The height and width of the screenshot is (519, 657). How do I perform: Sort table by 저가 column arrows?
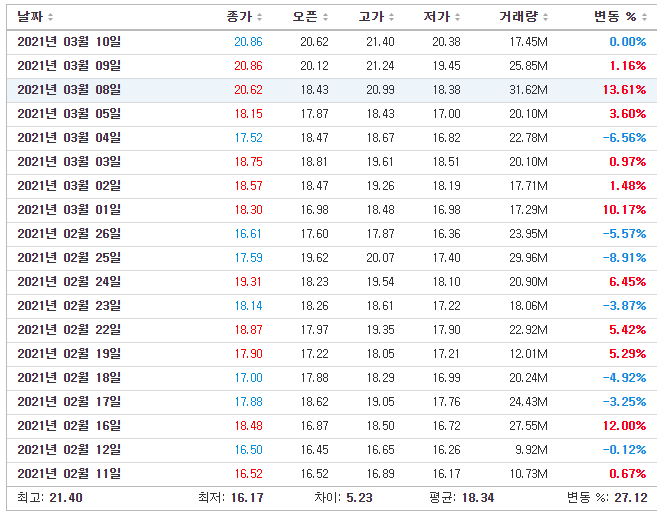click(x=458, y=17)
